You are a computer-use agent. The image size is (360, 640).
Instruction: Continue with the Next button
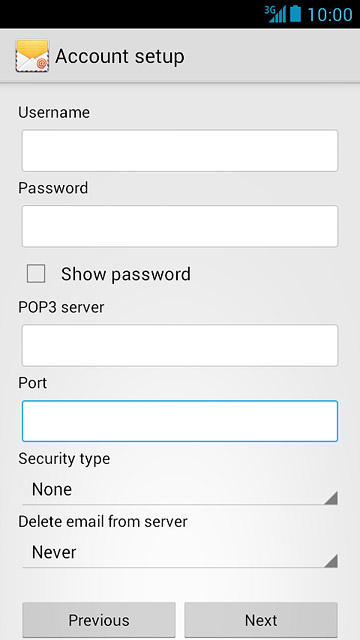pos(261,620)
